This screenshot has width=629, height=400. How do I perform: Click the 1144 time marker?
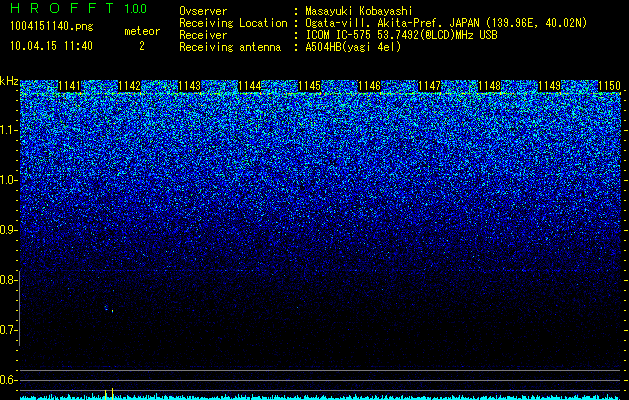click(250, 86)
